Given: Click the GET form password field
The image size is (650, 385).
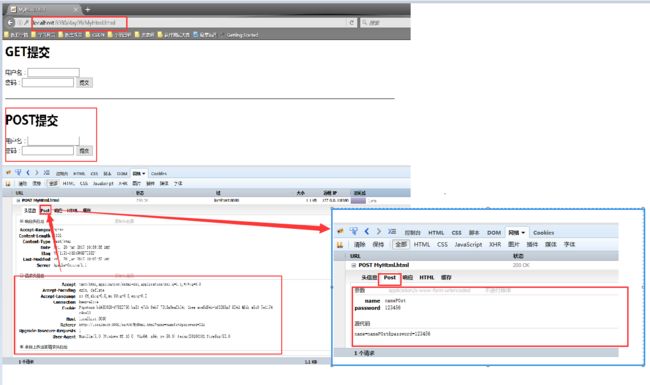Looking at the screenshot, I should point(48,82).
